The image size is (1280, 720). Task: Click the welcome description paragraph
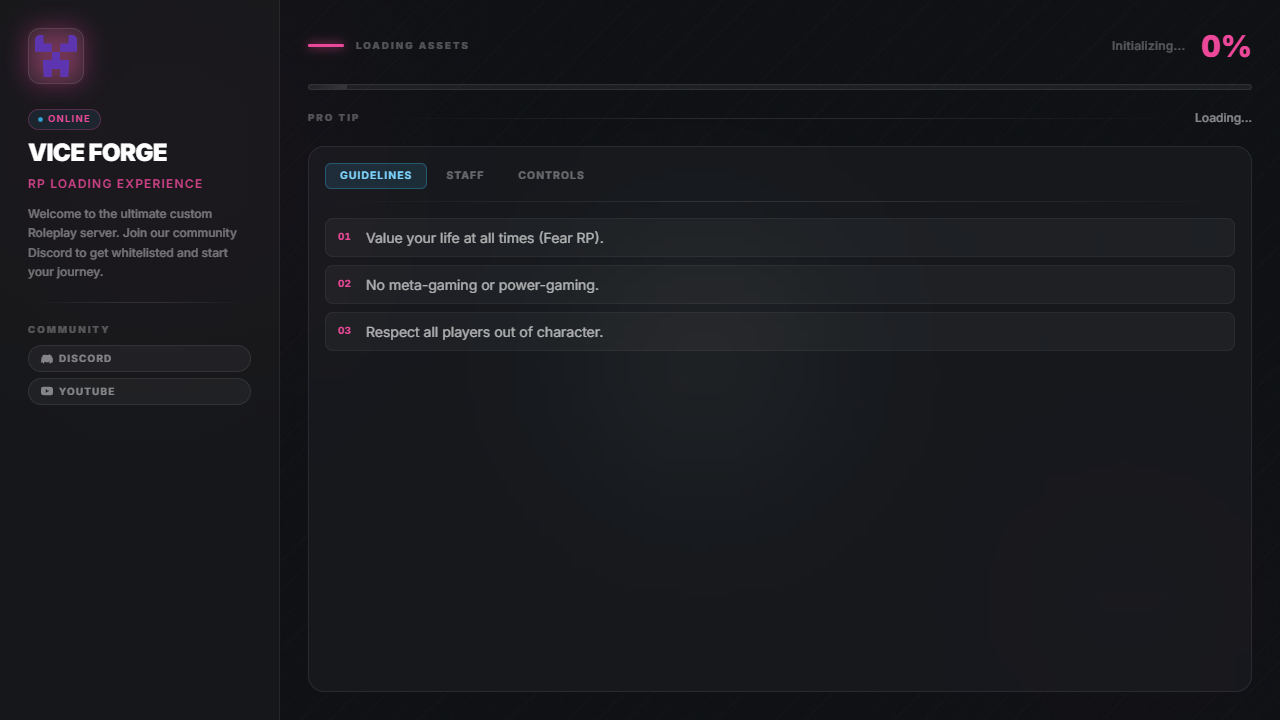(x=132, y=243)
